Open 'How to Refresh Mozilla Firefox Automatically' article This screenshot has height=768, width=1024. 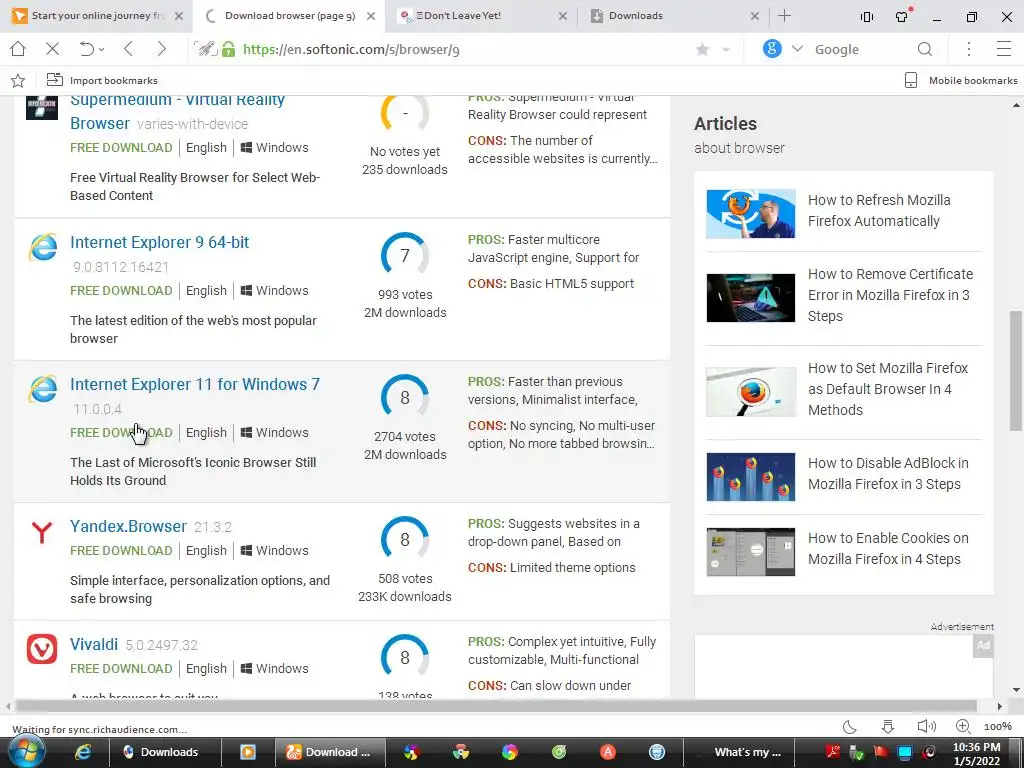(878, 210)
